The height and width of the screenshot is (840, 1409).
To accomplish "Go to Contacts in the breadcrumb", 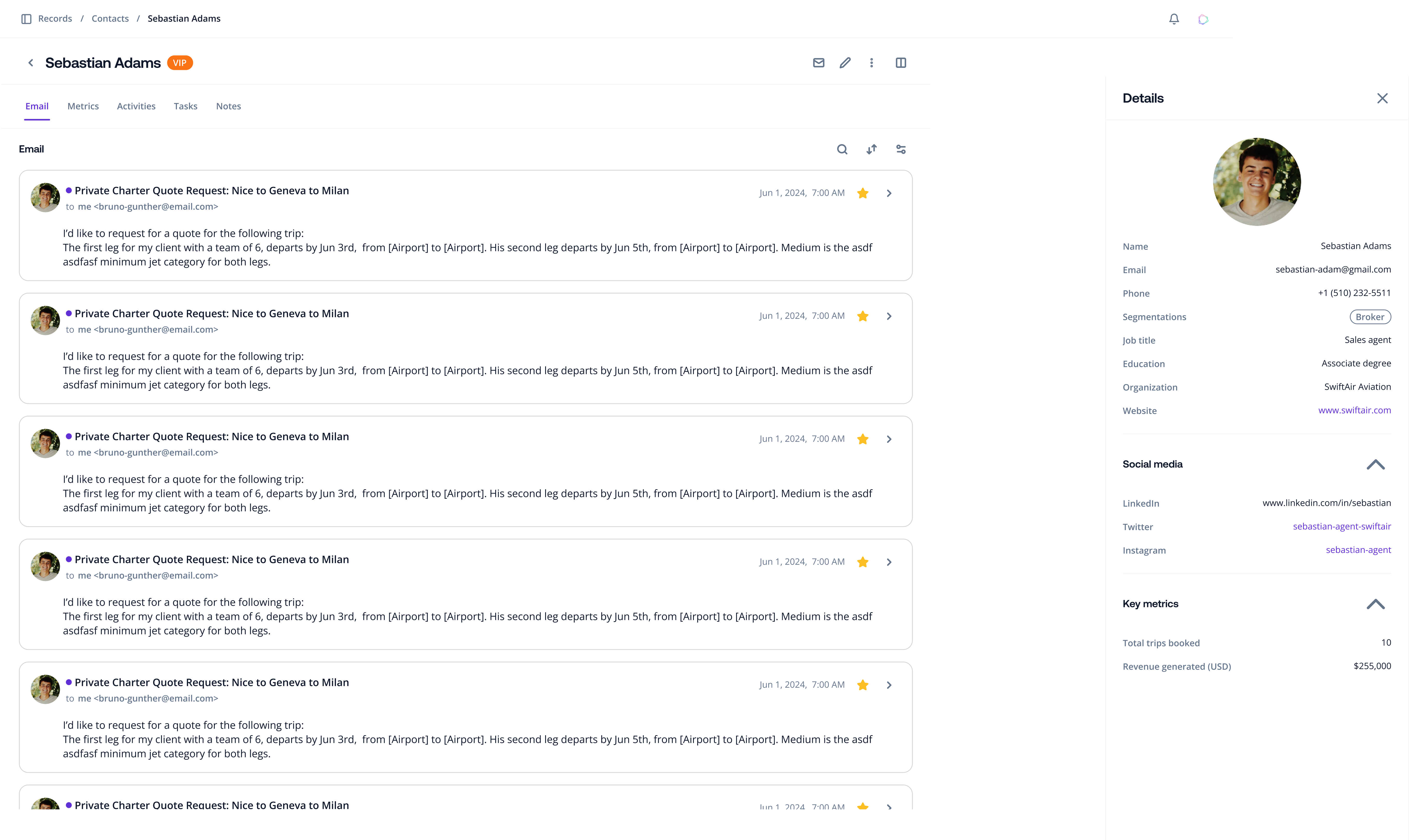I will click(x=110, y=19).
